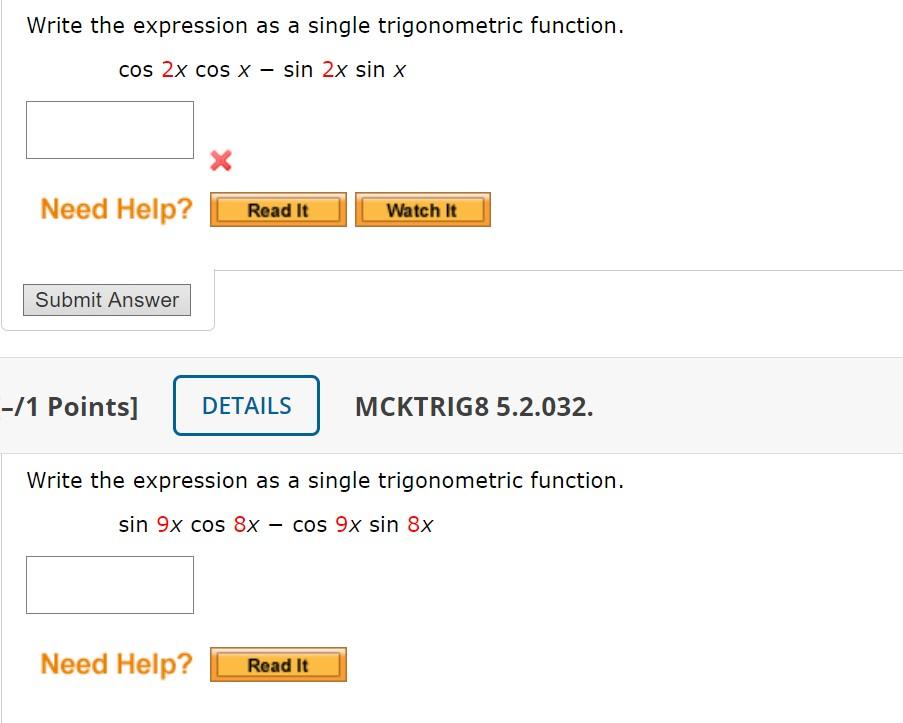Expand the DETAILS section

tap(246, 405)
